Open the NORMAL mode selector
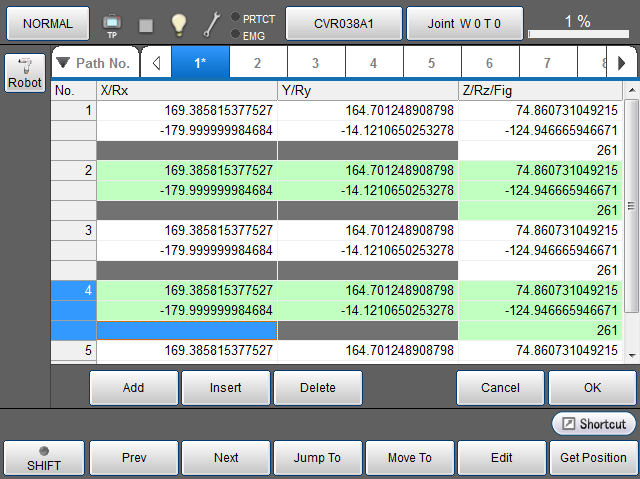The image size is (640, 479). [x=47, y=22]
